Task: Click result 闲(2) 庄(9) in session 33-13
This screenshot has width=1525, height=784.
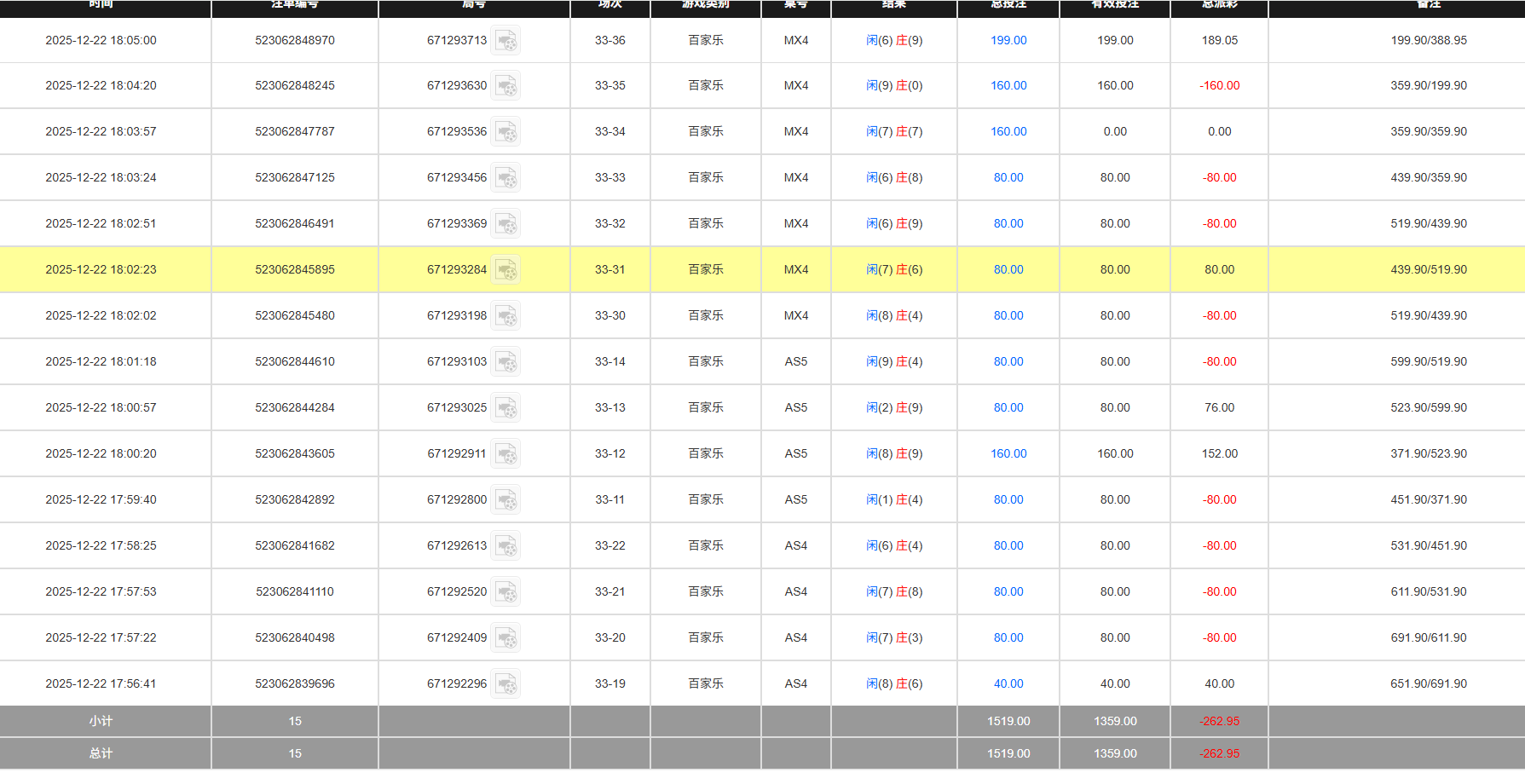Action: [894, 407]
